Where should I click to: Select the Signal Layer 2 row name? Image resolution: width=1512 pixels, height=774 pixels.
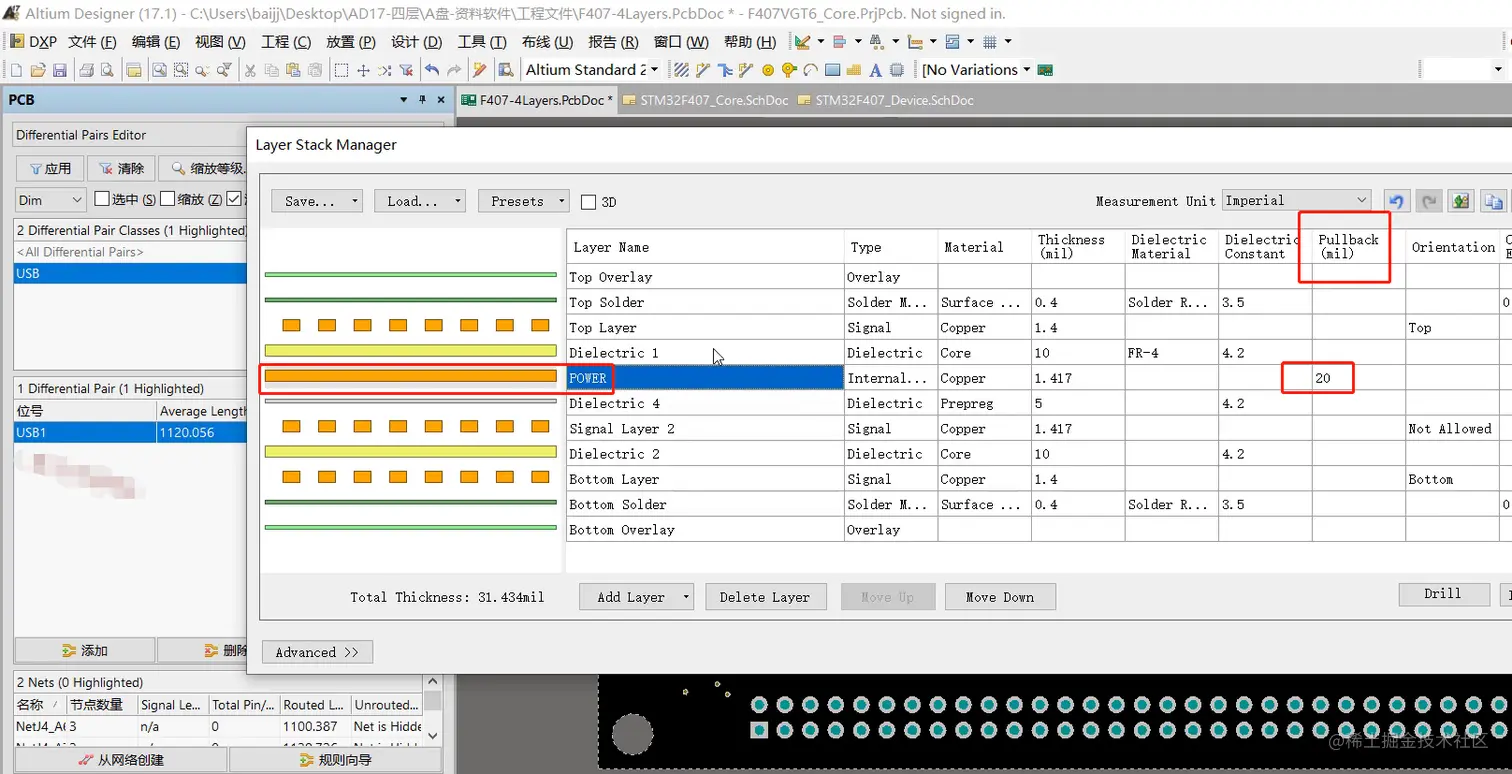coord(705,428)
